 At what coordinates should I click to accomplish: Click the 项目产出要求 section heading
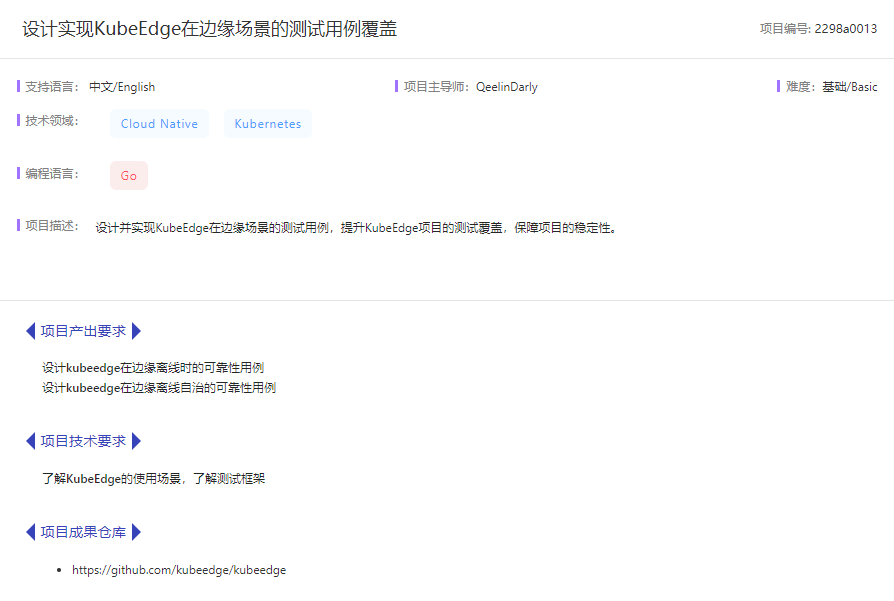click(83, 331)
